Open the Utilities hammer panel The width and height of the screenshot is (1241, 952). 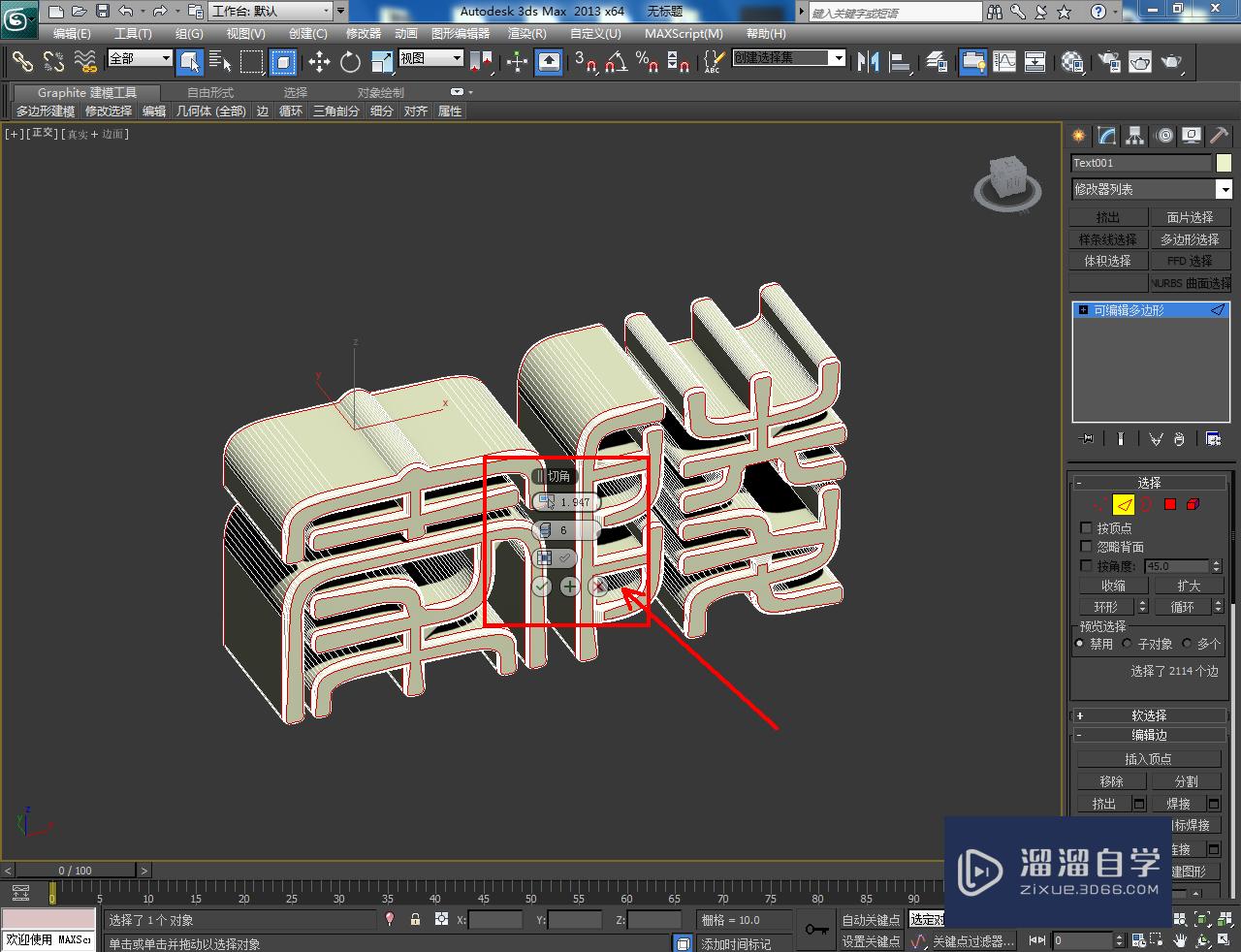click(x=1220, y=136)
